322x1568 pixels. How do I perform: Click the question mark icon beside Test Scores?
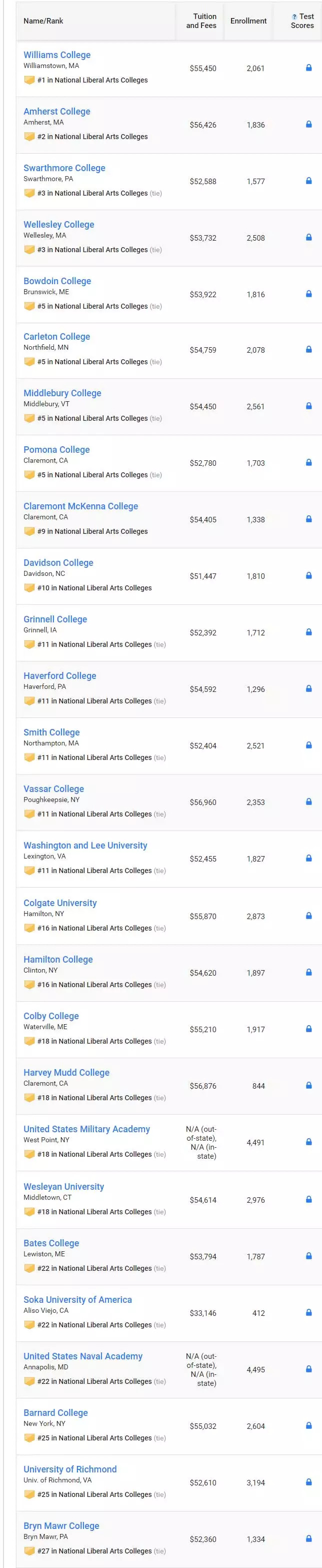pyautogui.click(x=294, y=17)
